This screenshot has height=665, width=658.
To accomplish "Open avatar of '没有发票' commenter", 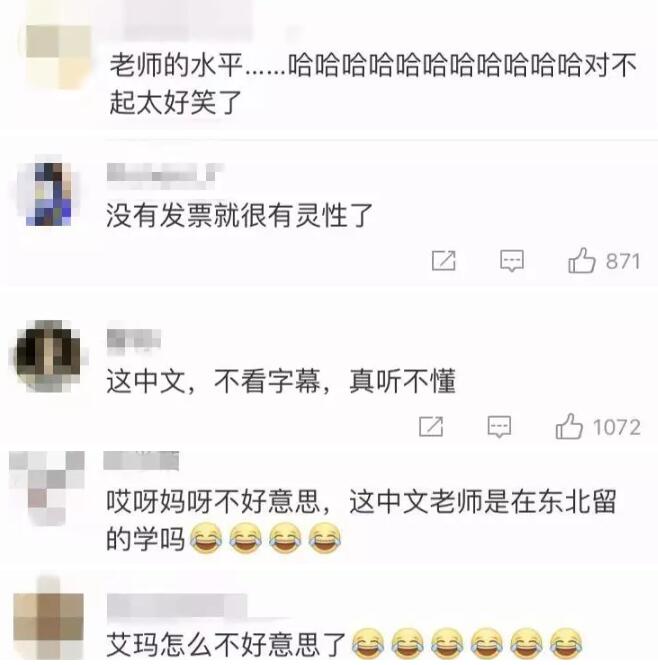I will pos(49,194).
